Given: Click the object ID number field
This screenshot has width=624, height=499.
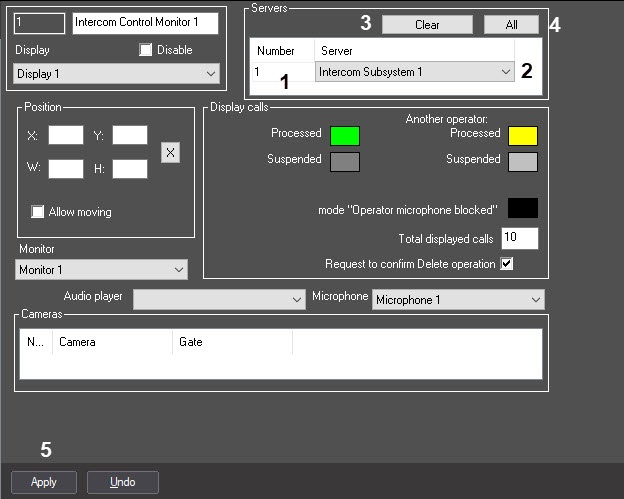Looking at the screenshot, I should (x=39, y=23).
